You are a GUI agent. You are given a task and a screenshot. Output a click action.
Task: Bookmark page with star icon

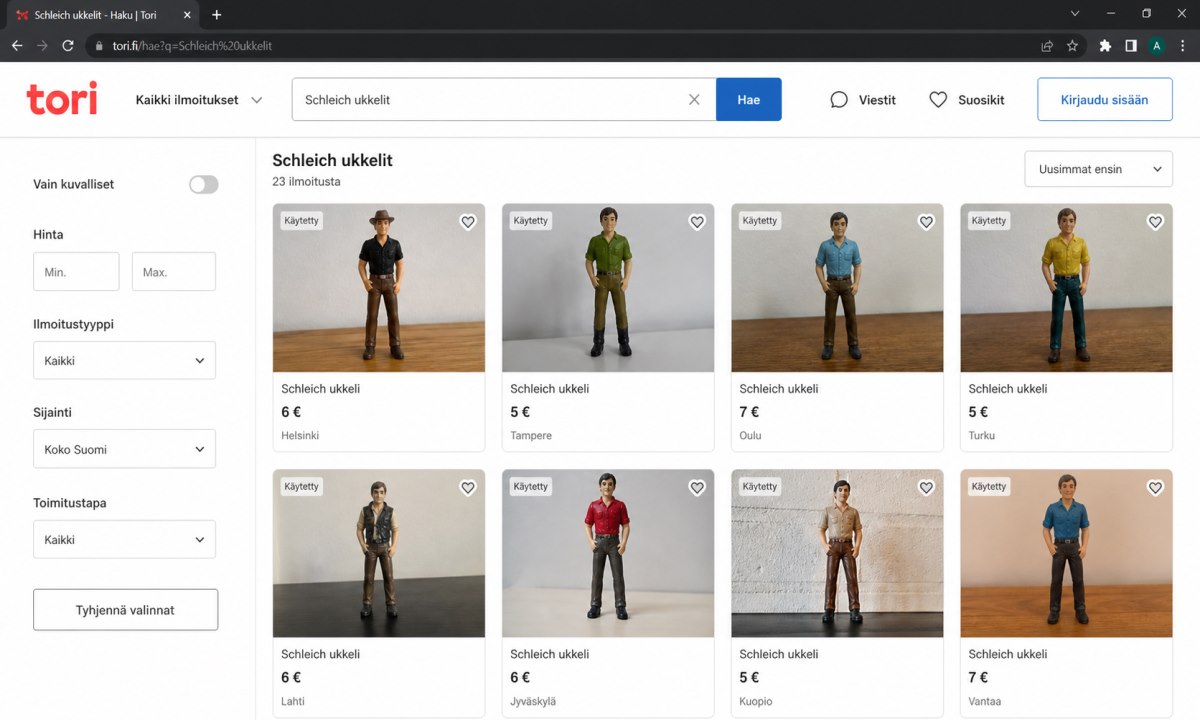[1072, 46]
